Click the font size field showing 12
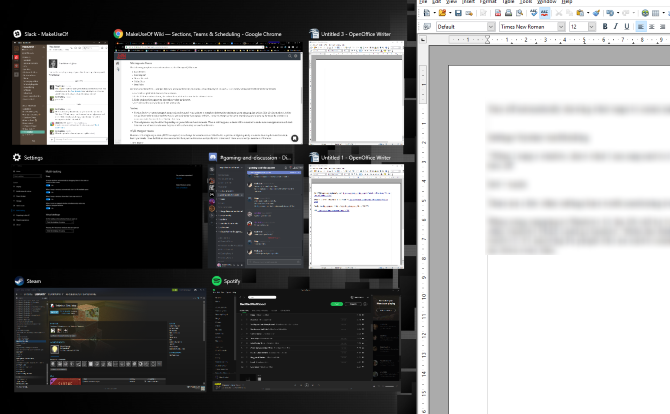Image resolution: width=670 pixels, height=414 pixels. [579, 26]
